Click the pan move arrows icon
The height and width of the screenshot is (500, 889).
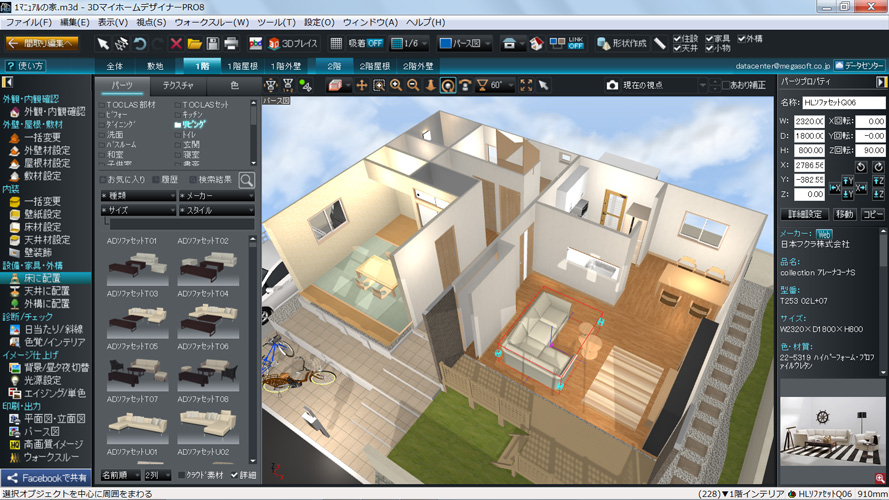click(362, 86)
